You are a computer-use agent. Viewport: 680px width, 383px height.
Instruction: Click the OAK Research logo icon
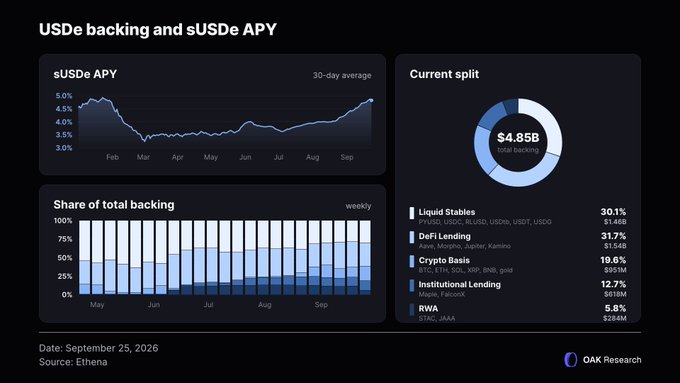click(571, 360)
